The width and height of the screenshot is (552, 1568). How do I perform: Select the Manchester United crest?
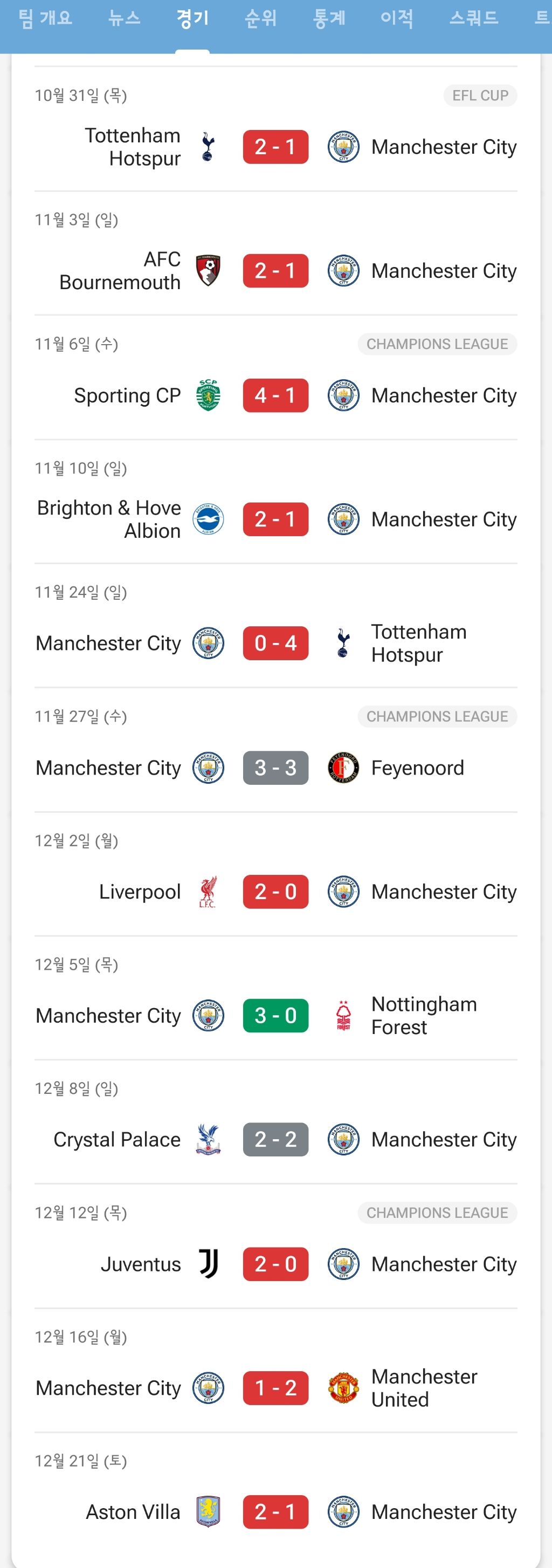tap(343, 1388)
